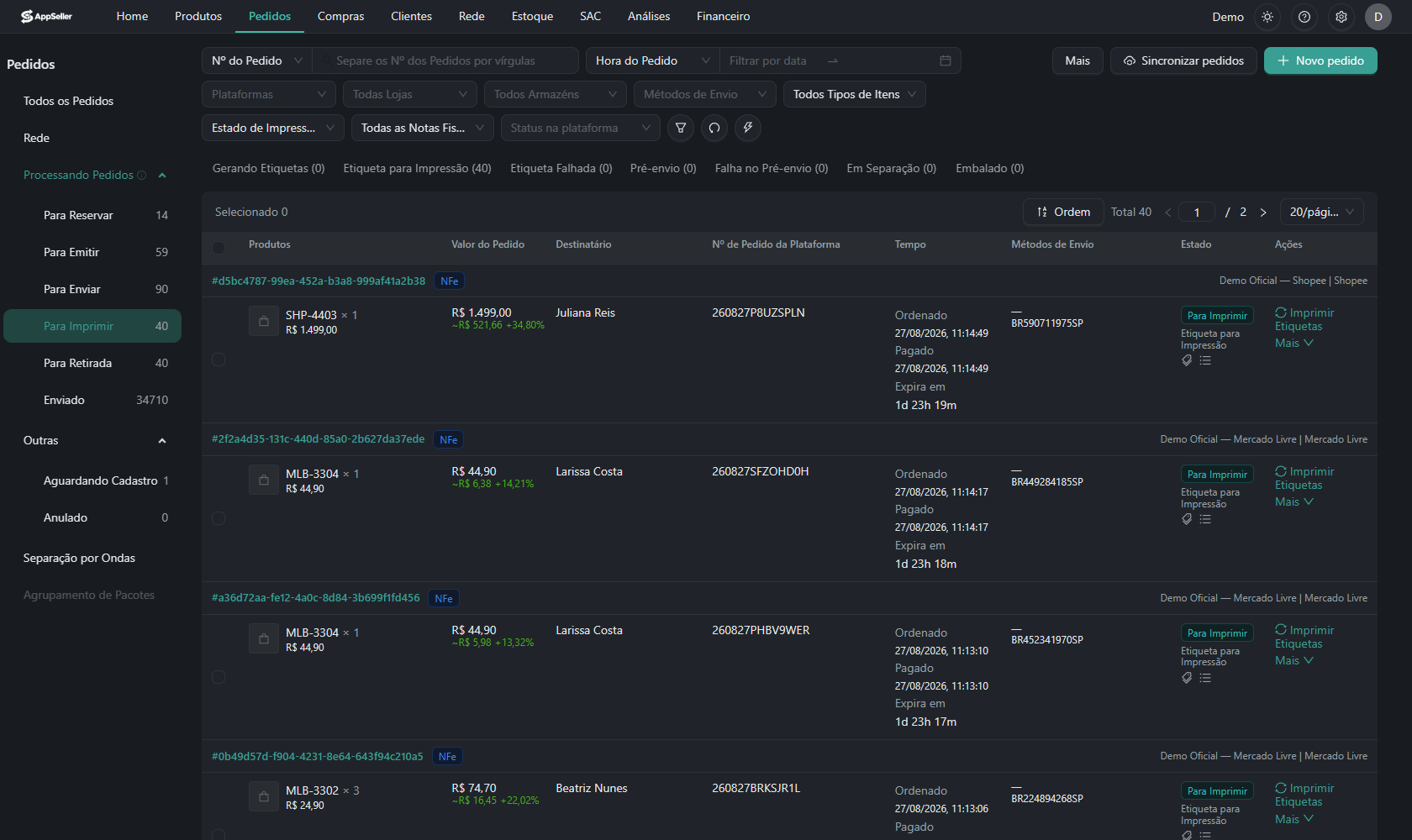The width and height of the screenshot is (1412, 840).
Task: Open the user avatar labeled D
Action: click(1378, 17)
